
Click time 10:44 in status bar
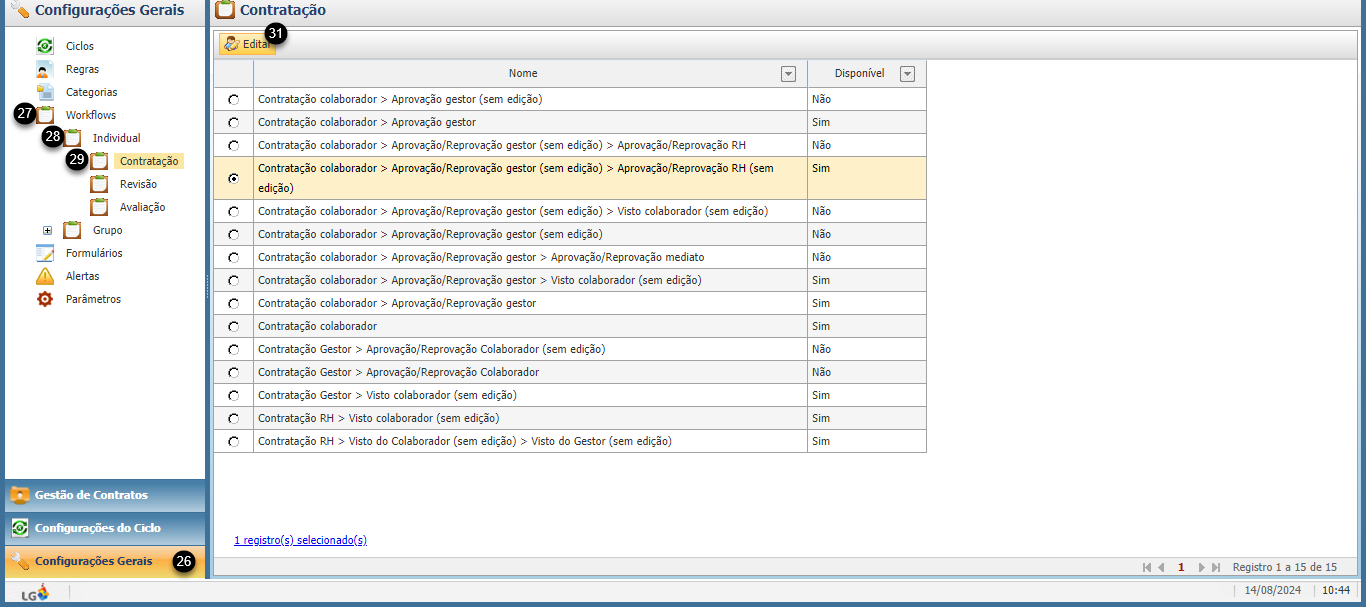coord(1336,590)
